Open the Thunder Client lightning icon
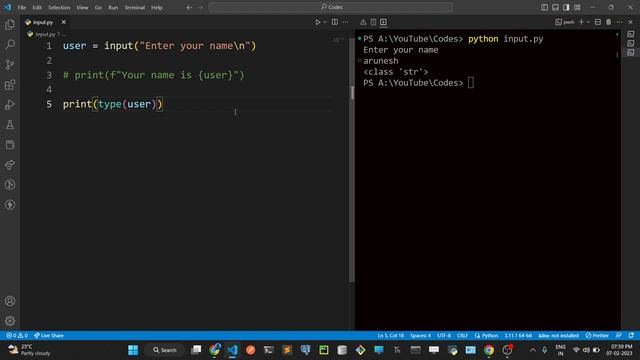Screen dimensions: 640x360 pyautogui.click(x=10, y=205)
